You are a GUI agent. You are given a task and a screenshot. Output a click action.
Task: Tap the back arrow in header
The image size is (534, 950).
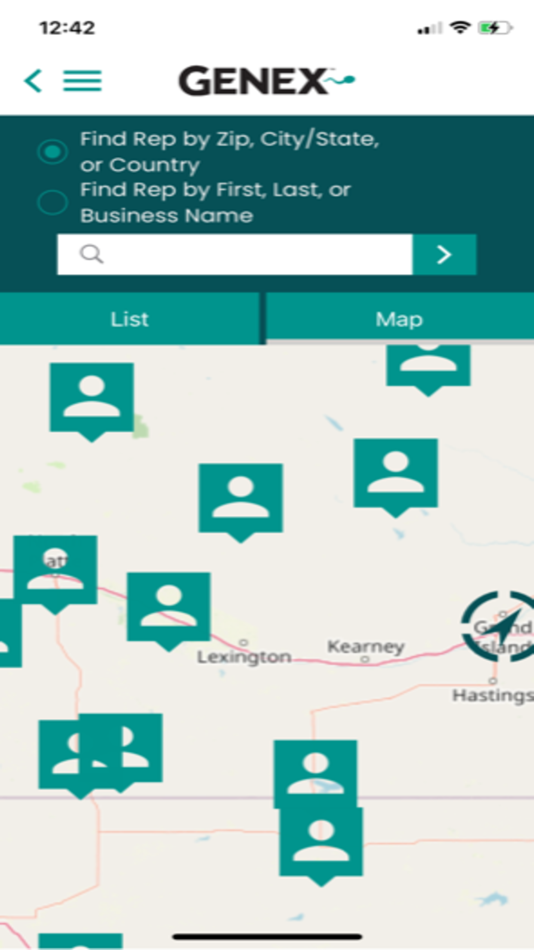click(33, 80)
